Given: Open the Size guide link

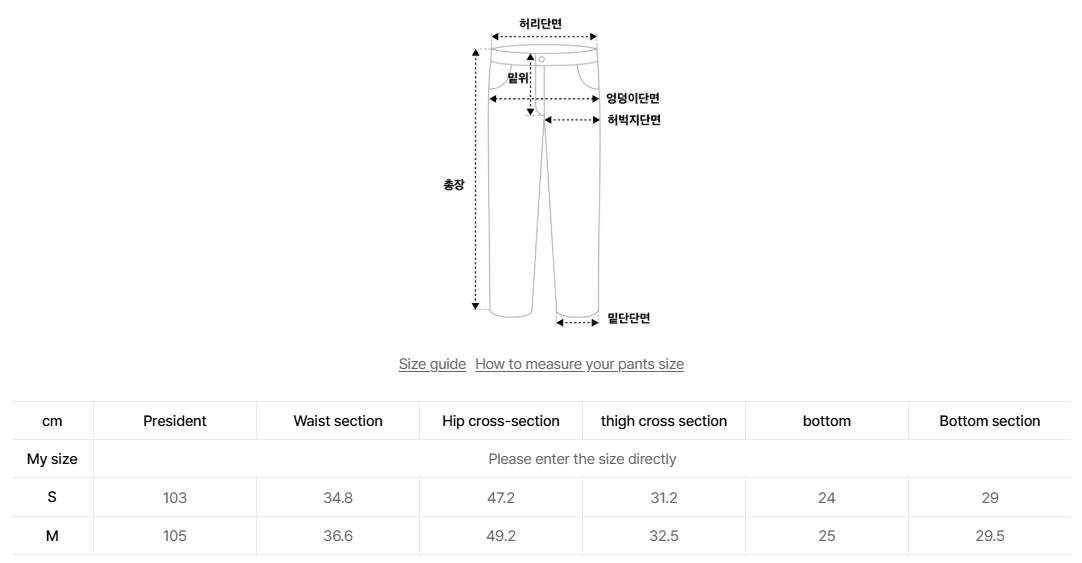Looking at the screenshot, I should coord(432,364).
